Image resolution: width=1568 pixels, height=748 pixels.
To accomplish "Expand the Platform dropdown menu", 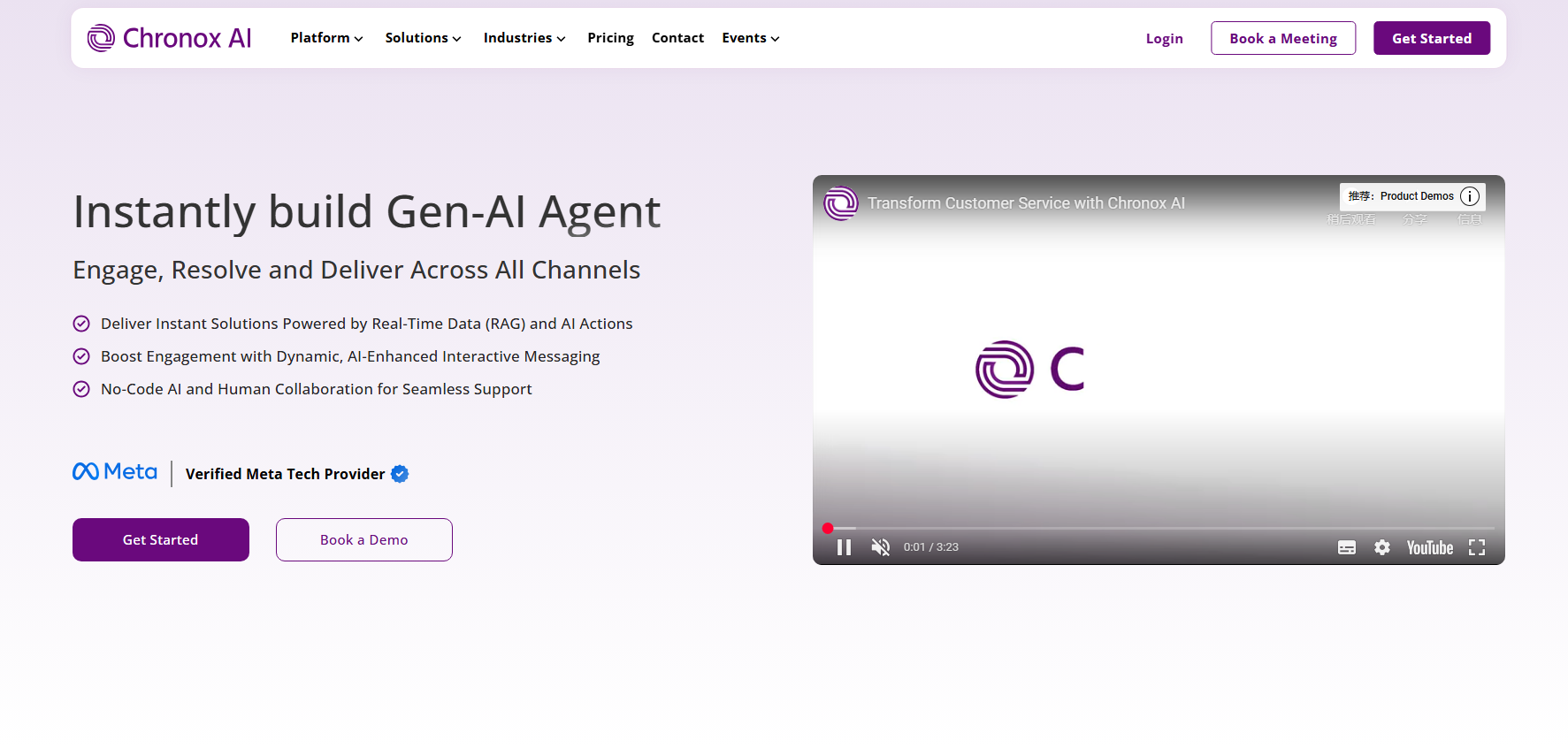I will 326,38.
